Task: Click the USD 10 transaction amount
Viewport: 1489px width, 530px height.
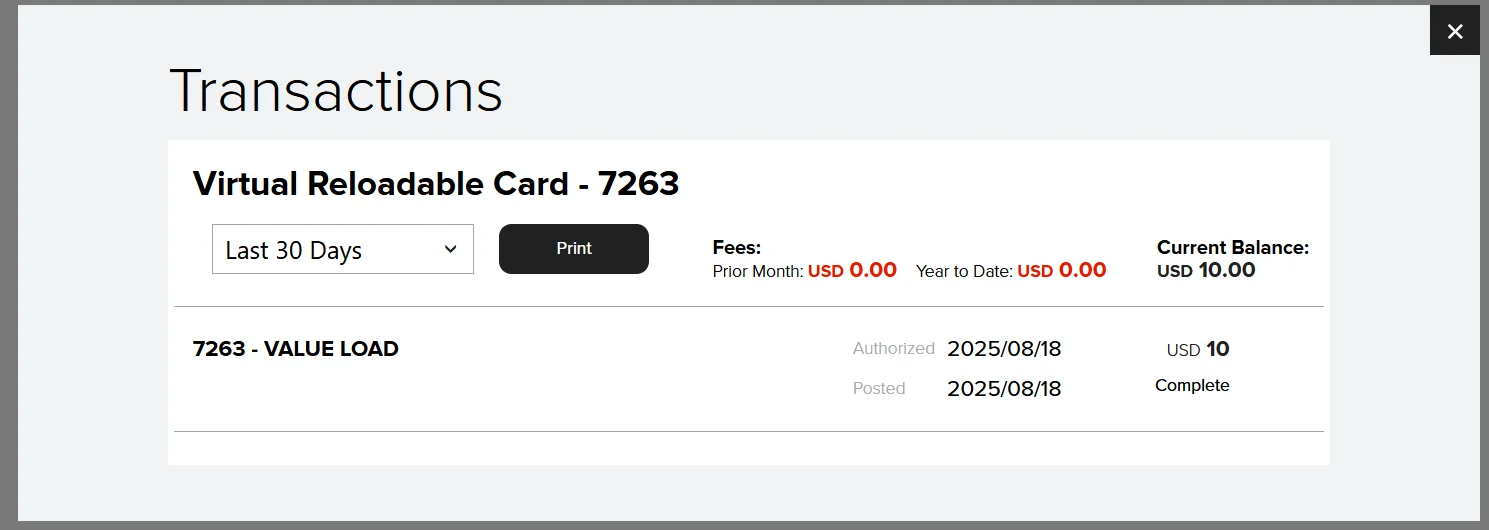Action: coord(1198,349)
